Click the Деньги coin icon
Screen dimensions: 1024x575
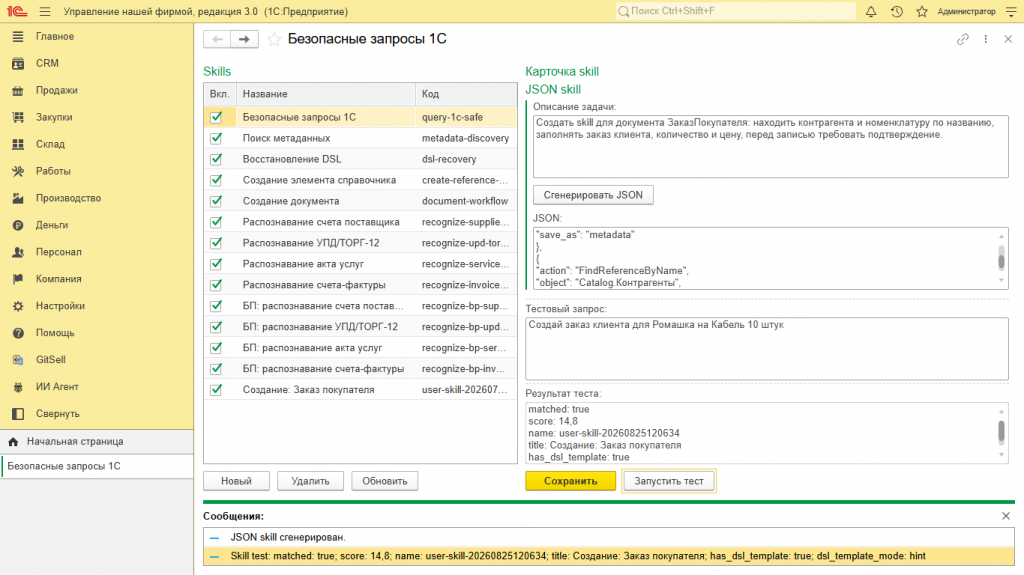tap(18, 225)
